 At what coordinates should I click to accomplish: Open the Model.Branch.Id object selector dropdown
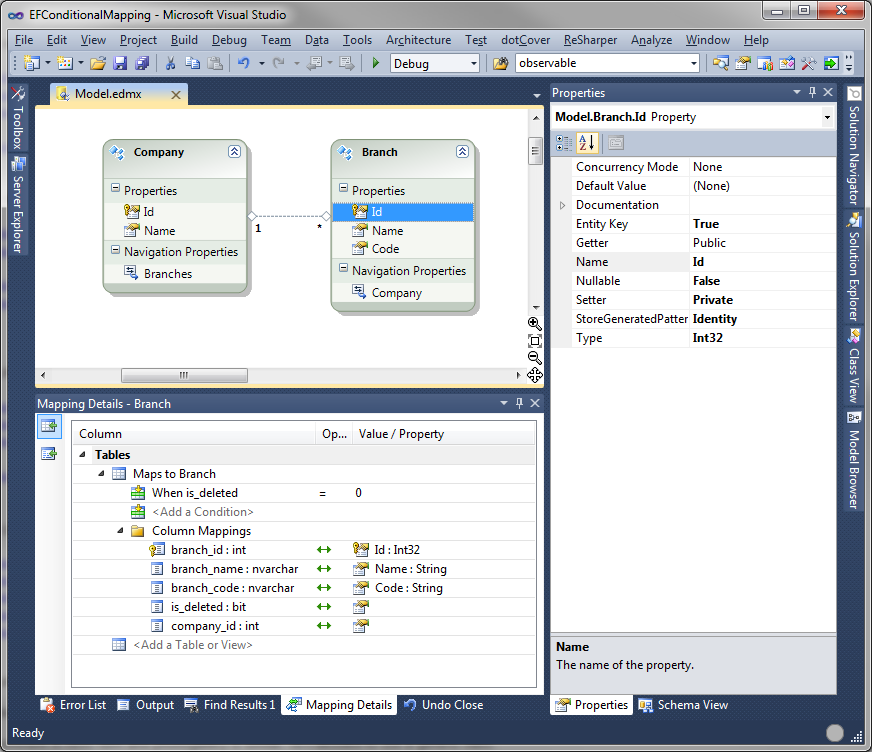click(827, 117)
